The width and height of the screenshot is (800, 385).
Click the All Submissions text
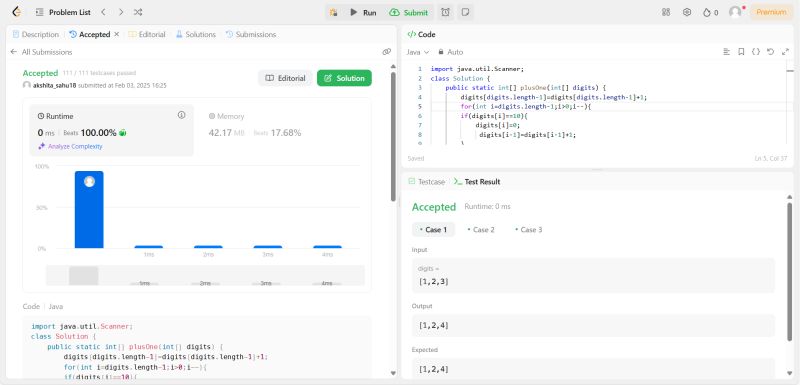point(47,52)
